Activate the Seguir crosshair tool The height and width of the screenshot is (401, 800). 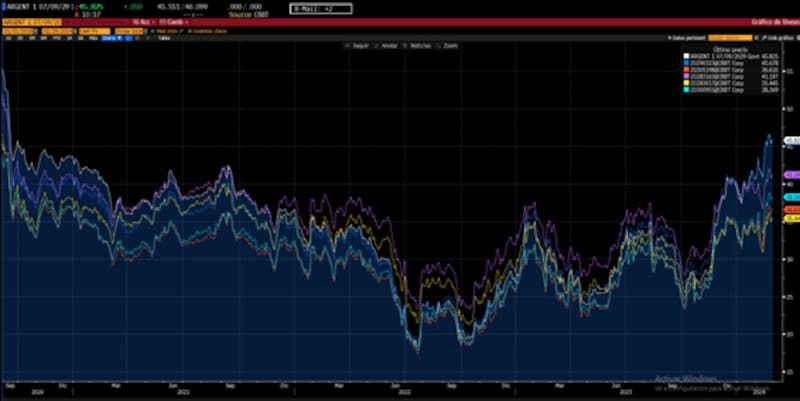[x=357, y=46]
